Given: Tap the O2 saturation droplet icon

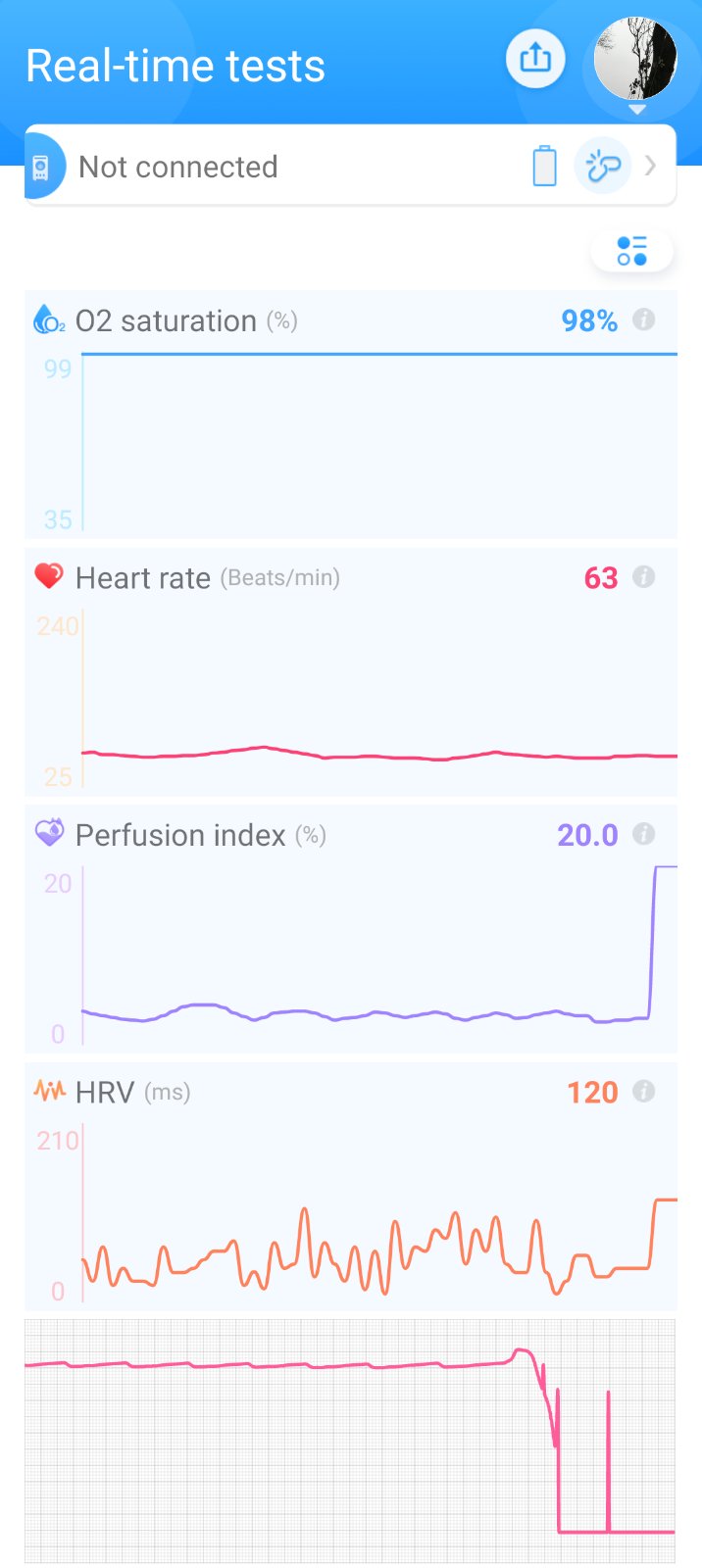Looking at the screenshot, I should 48,319.
